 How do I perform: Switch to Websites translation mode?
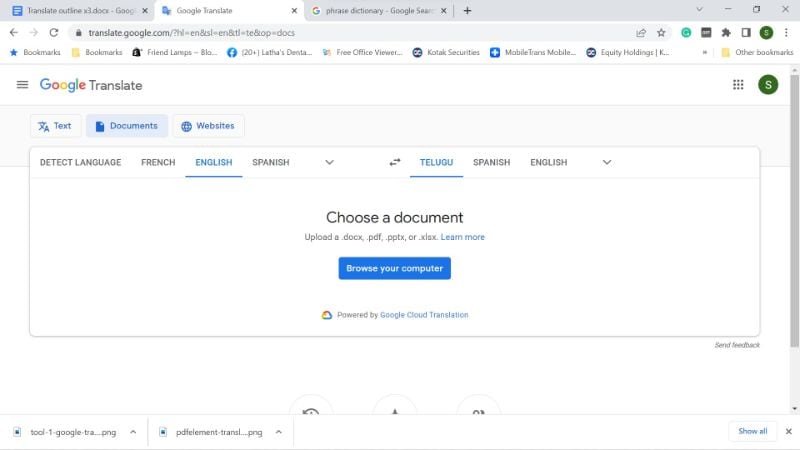208,126
